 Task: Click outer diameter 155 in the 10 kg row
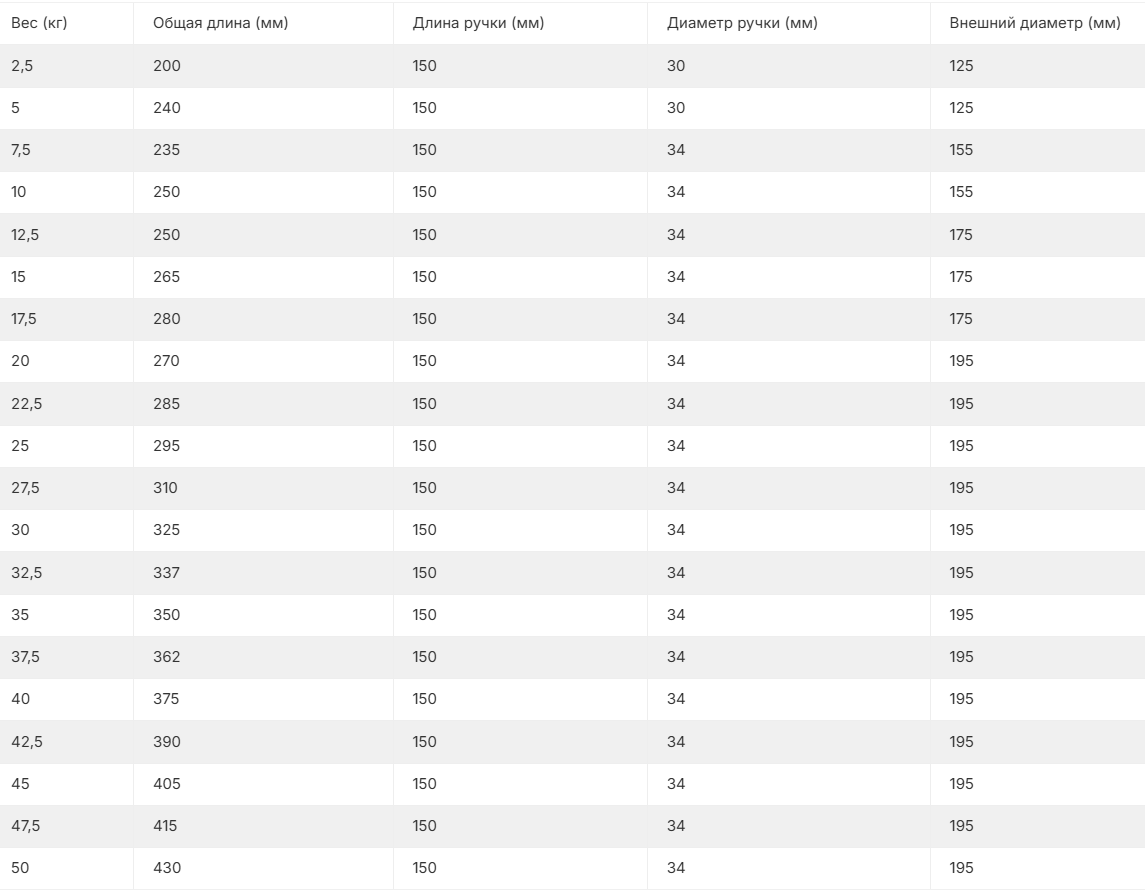pos(961,192)
